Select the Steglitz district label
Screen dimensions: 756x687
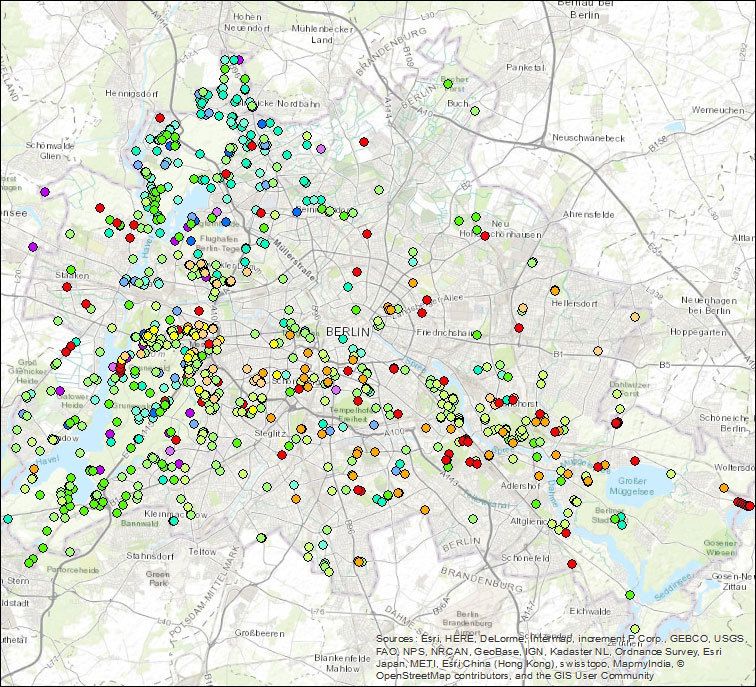click(x=270, y=433)
